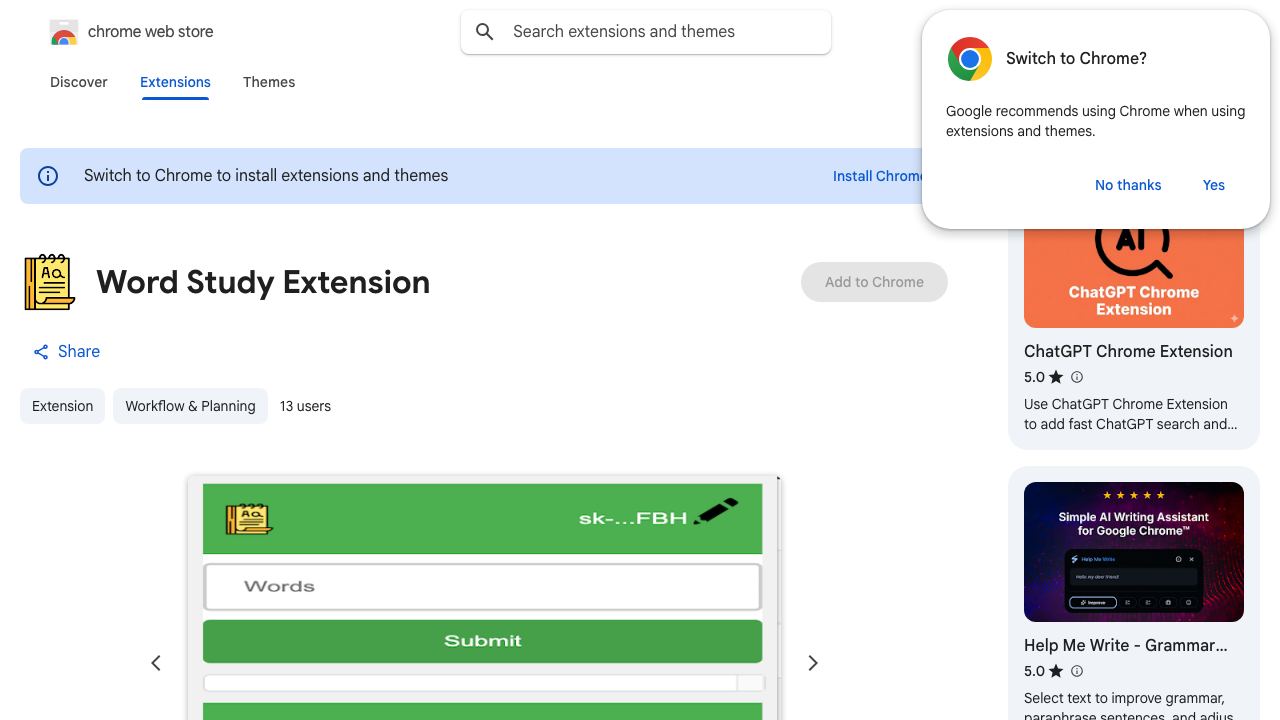Click the Share link
1280x720 pixels.
[x=66, y=352]
